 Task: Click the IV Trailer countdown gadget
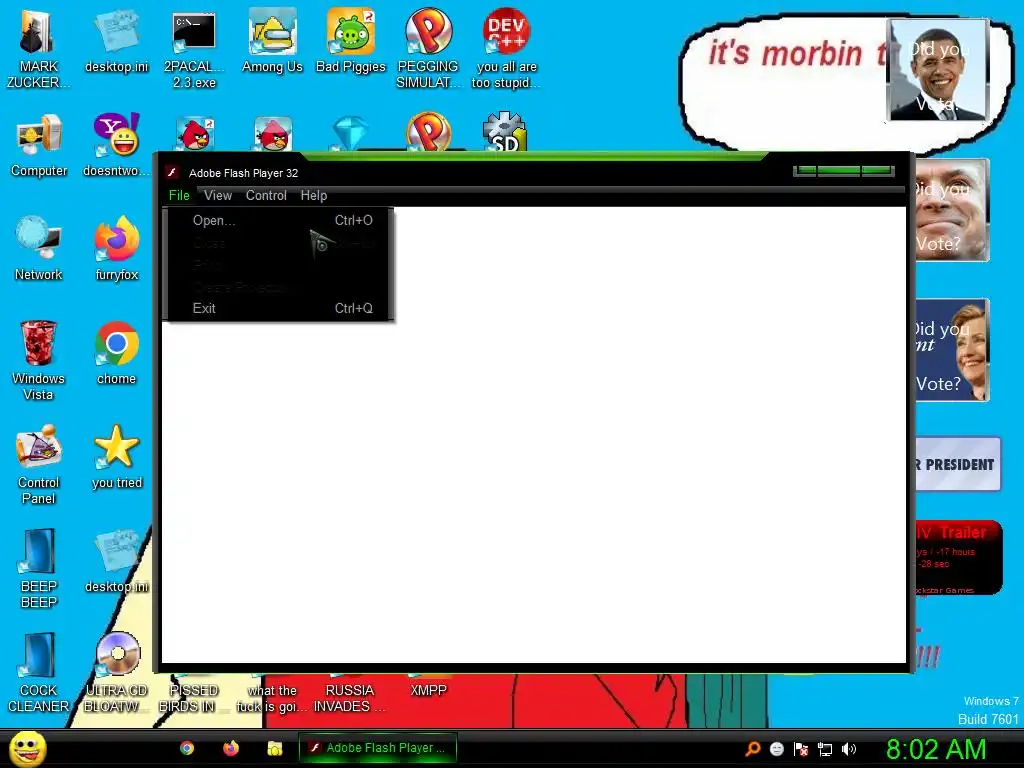(958, 558)
